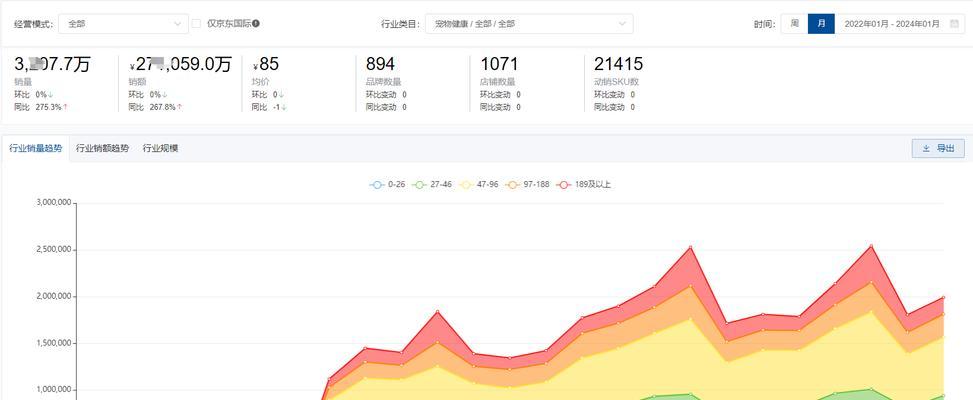Toggle the 97-188 legend series
The width and height of the screenshot is (973, 400).
pyautogui.click(x=527, y=184)
